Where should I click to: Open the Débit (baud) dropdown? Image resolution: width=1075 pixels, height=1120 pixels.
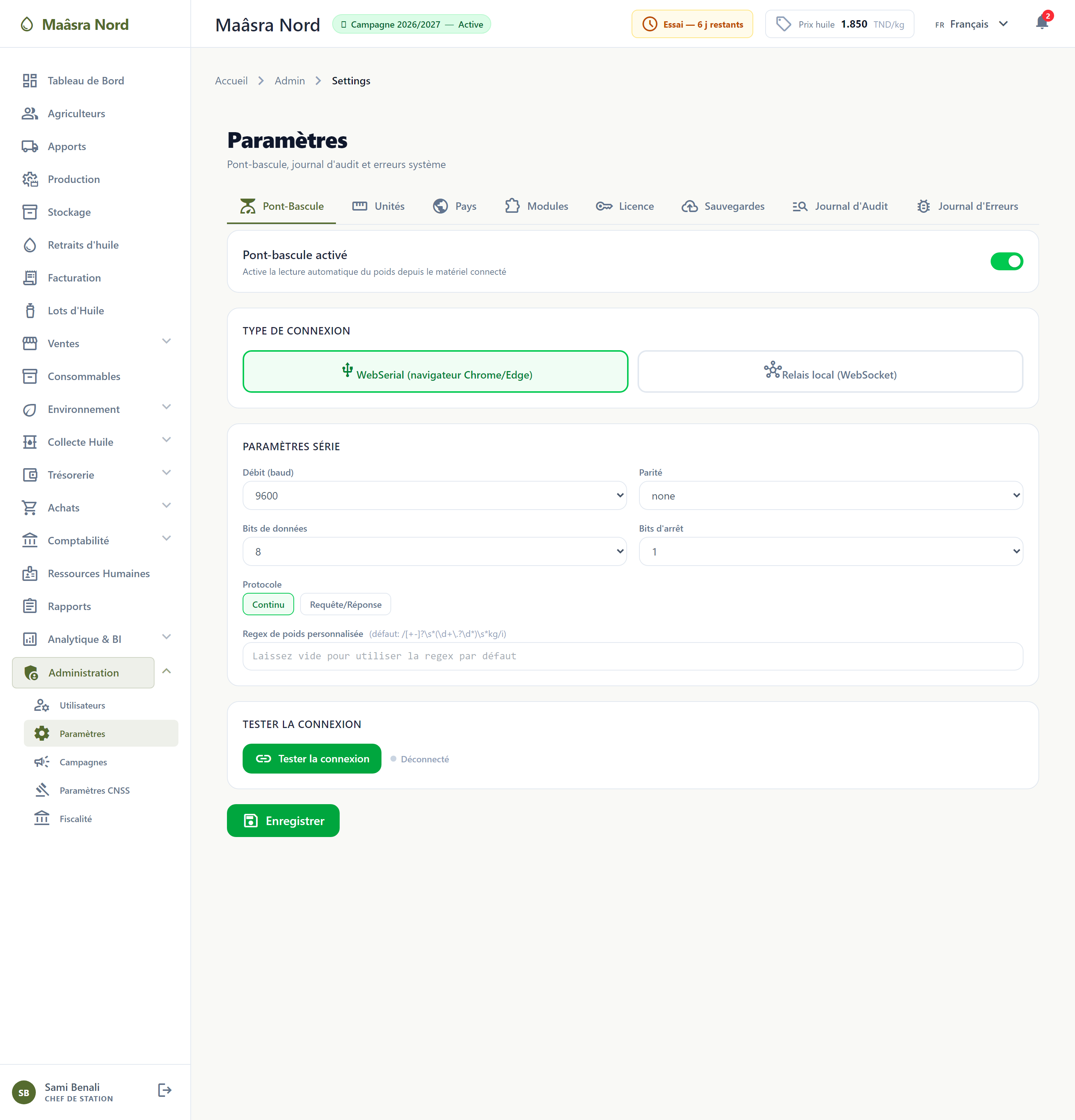pyautogui.click(x=435, y=495)
